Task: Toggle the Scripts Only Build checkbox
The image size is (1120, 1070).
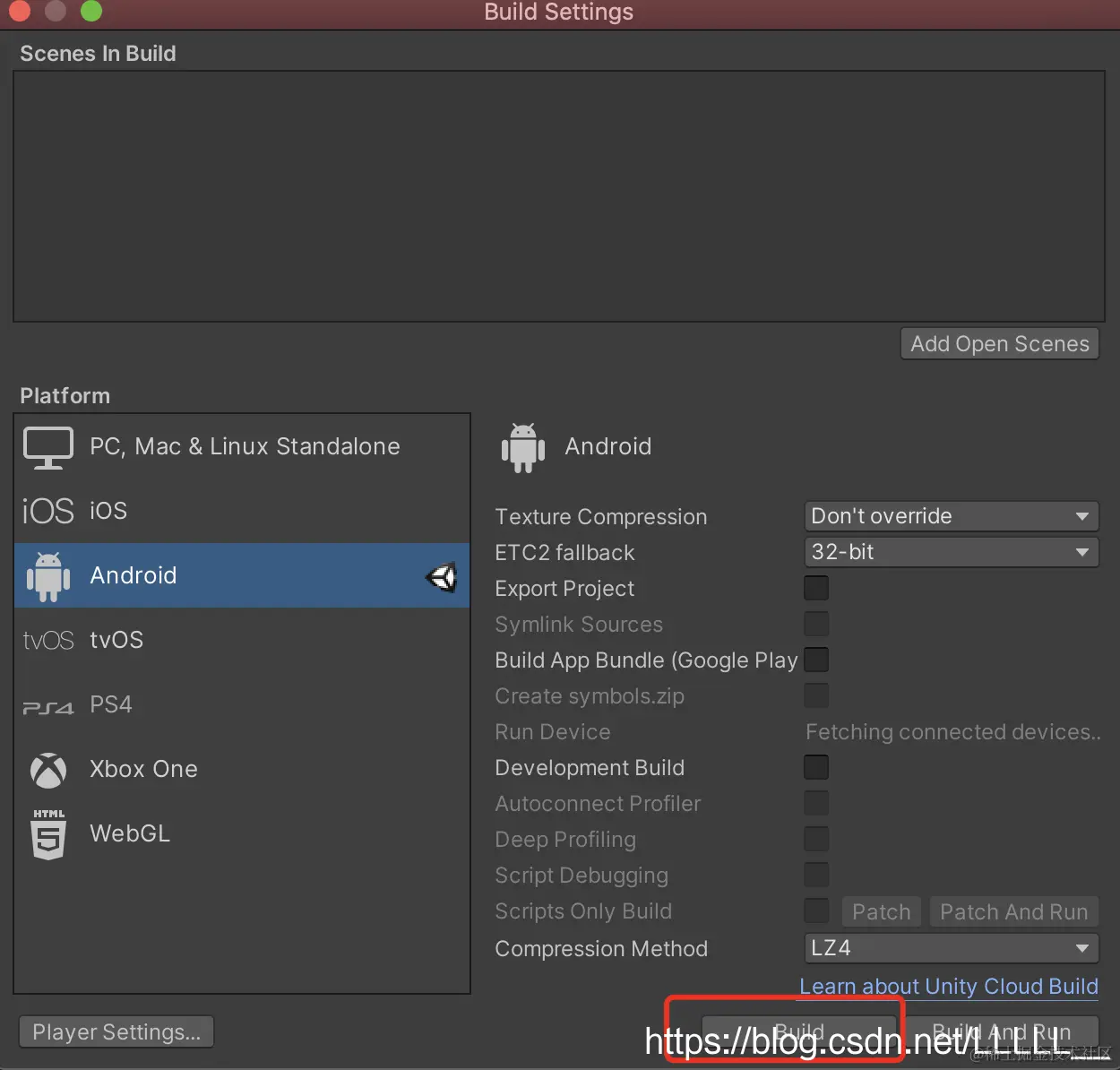Action: point(816,910)
